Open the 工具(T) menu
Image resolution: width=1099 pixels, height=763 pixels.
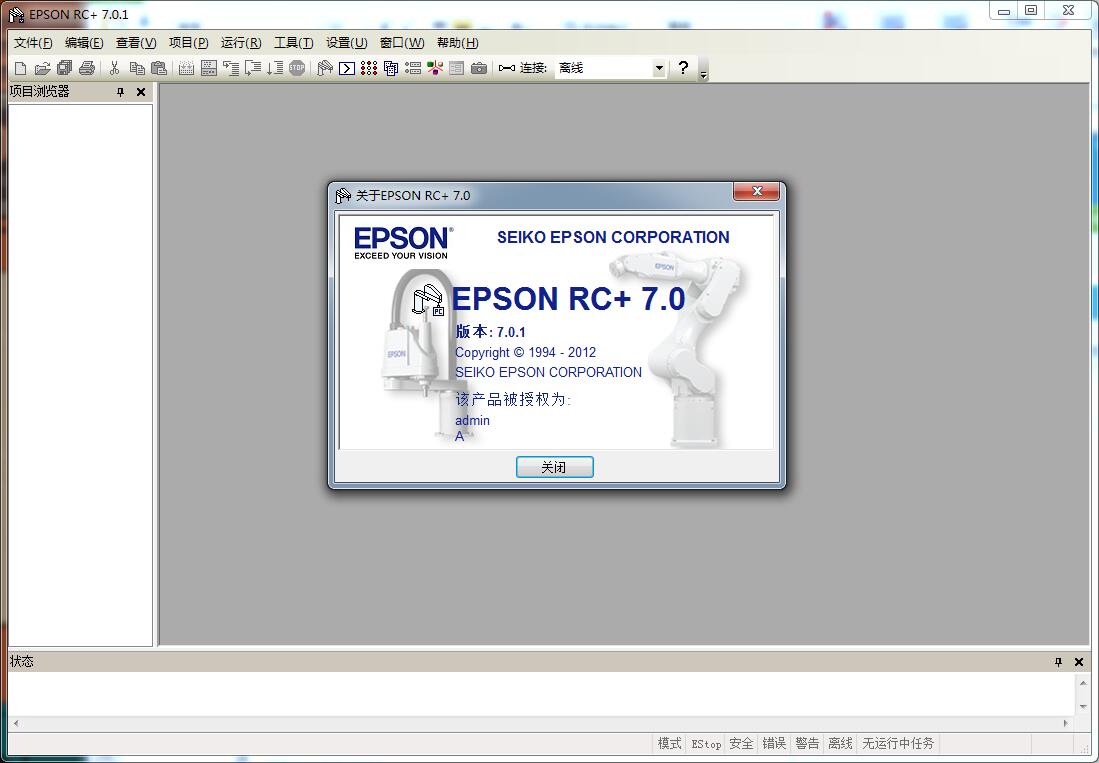point(294,43)
